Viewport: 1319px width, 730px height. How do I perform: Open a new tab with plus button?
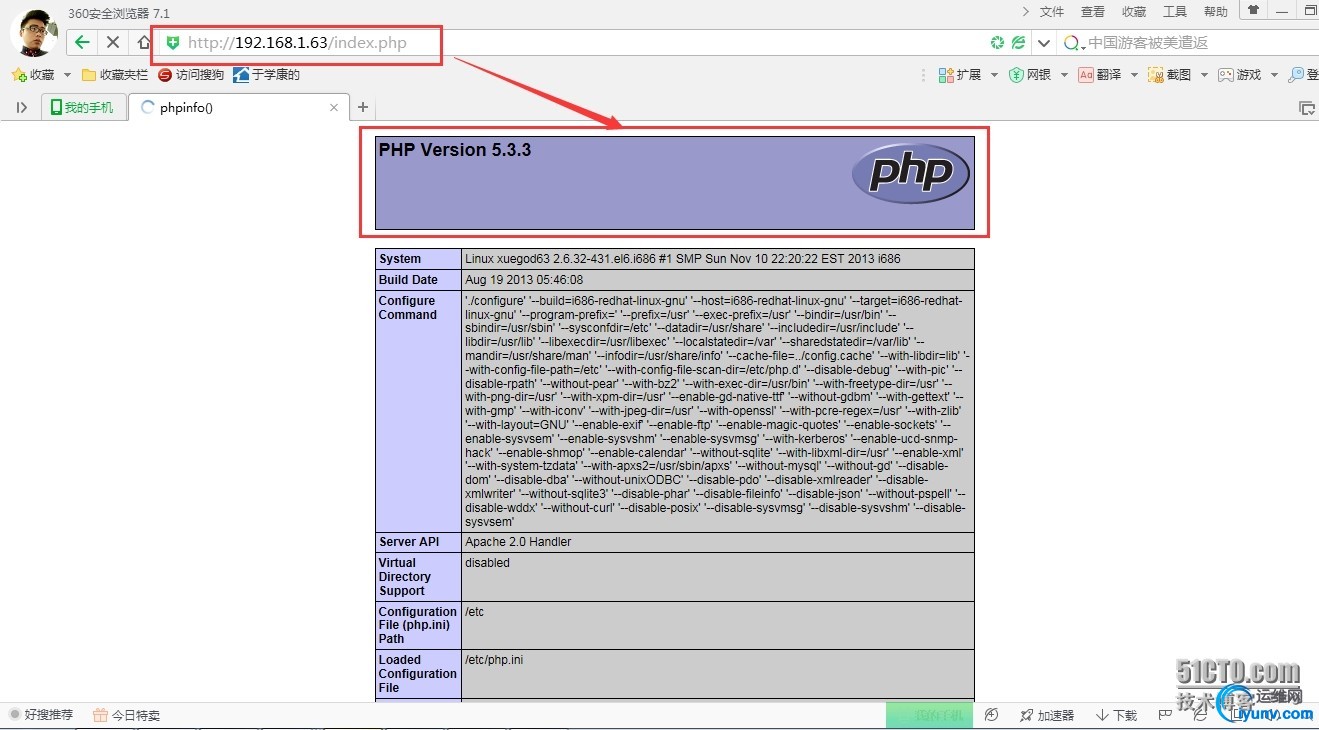pyautogui.click(x=363, y=108)
